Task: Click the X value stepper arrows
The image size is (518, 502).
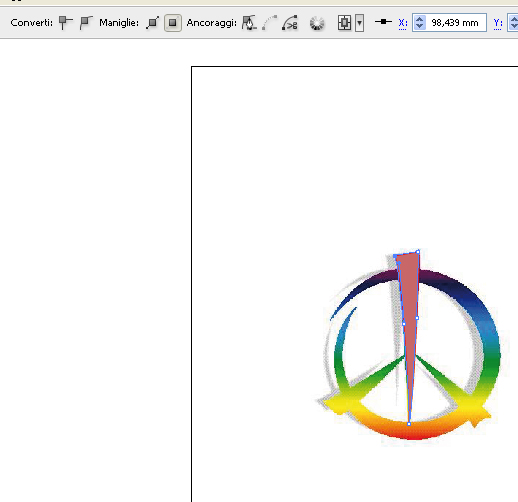Action: pyautogui.click(x=420, y=23)
